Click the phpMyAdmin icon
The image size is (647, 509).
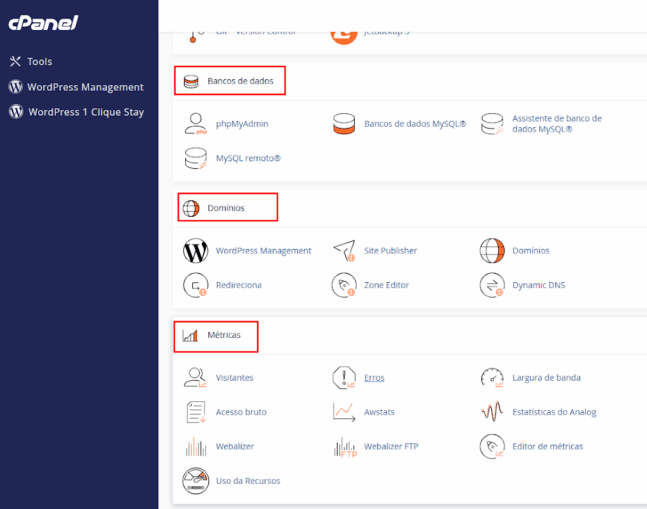(196, 124)
